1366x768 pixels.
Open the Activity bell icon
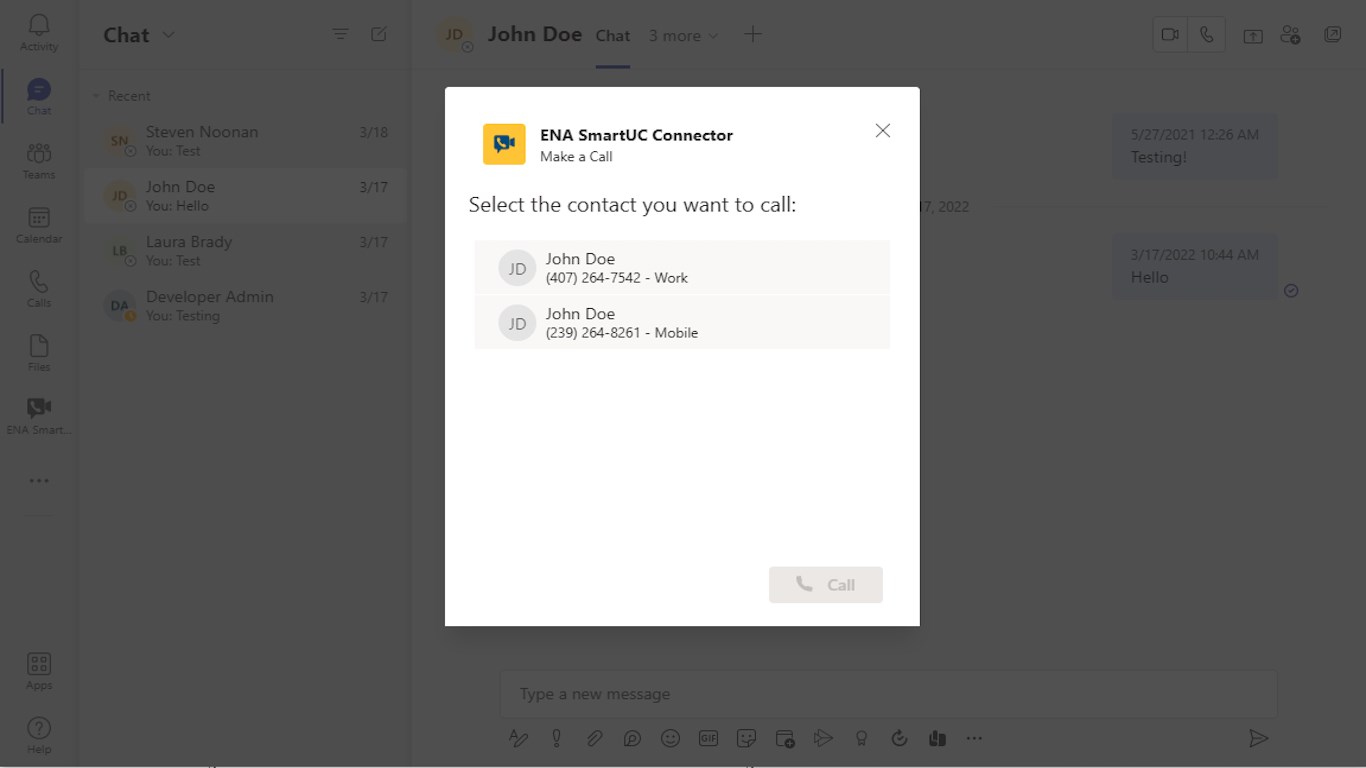point(39,32)
